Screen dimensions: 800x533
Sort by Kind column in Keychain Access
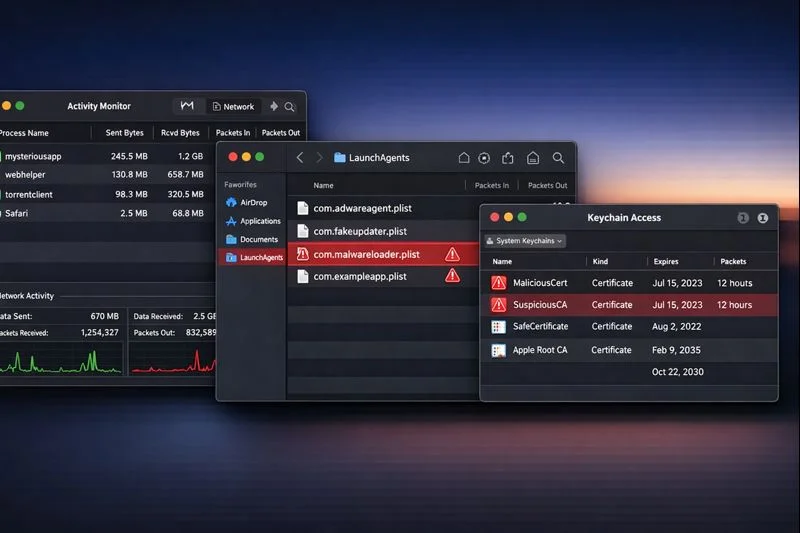click(x=600, y=261)
